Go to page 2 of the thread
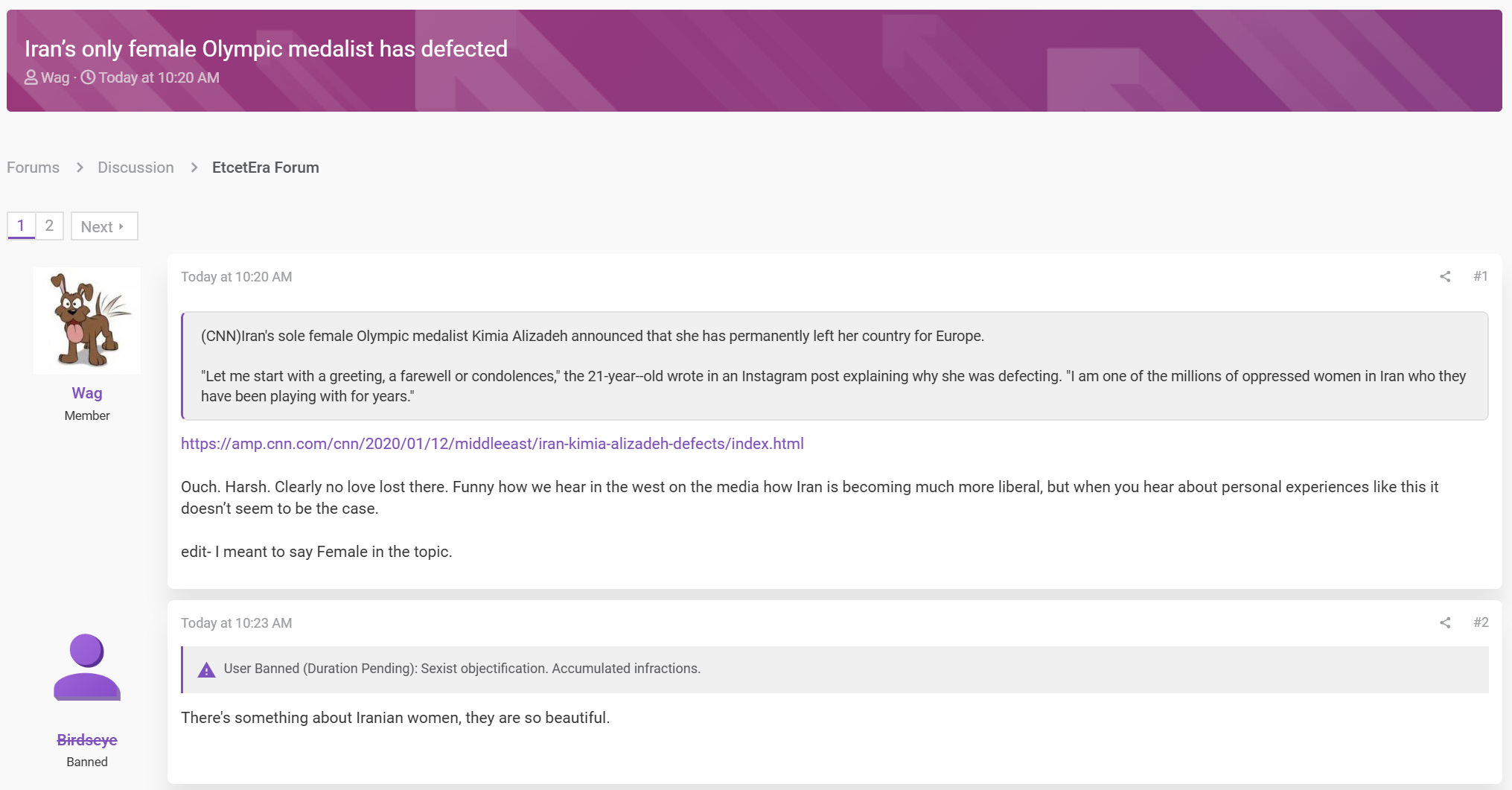 [49, 226]
